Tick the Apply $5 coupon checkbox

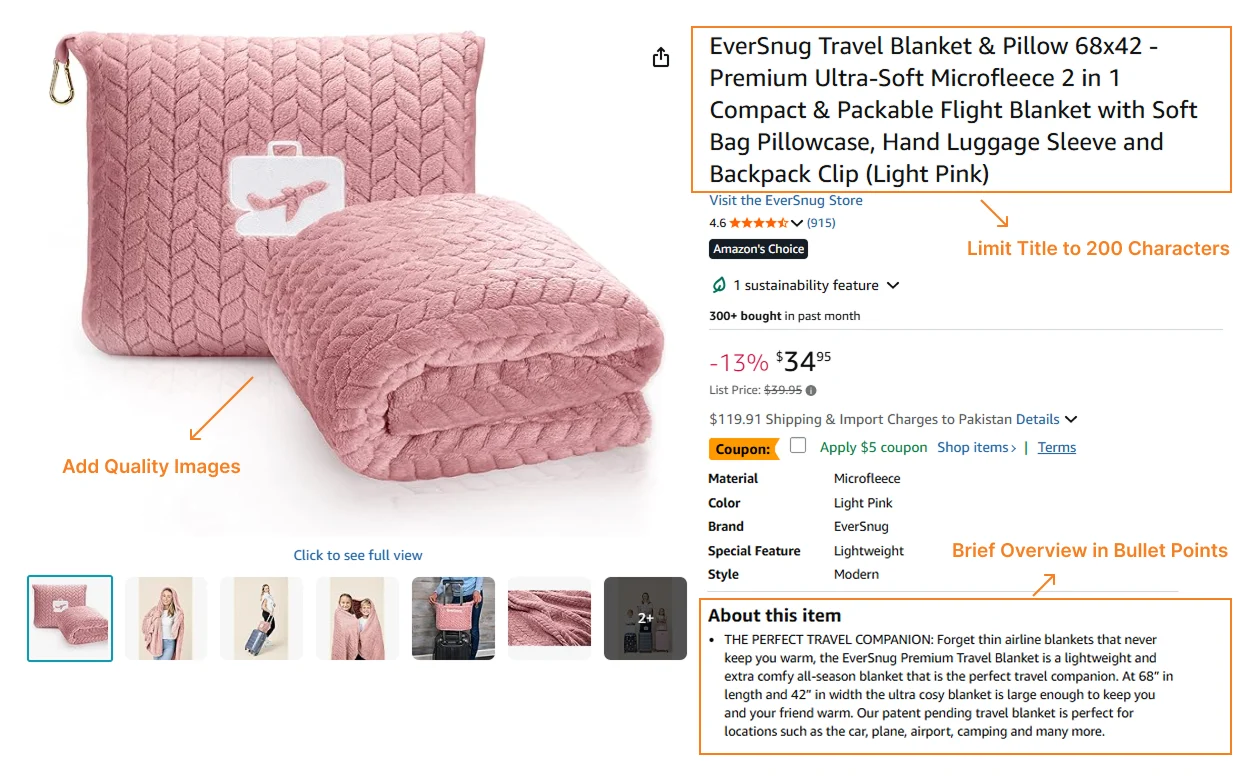tap(798, 446)
